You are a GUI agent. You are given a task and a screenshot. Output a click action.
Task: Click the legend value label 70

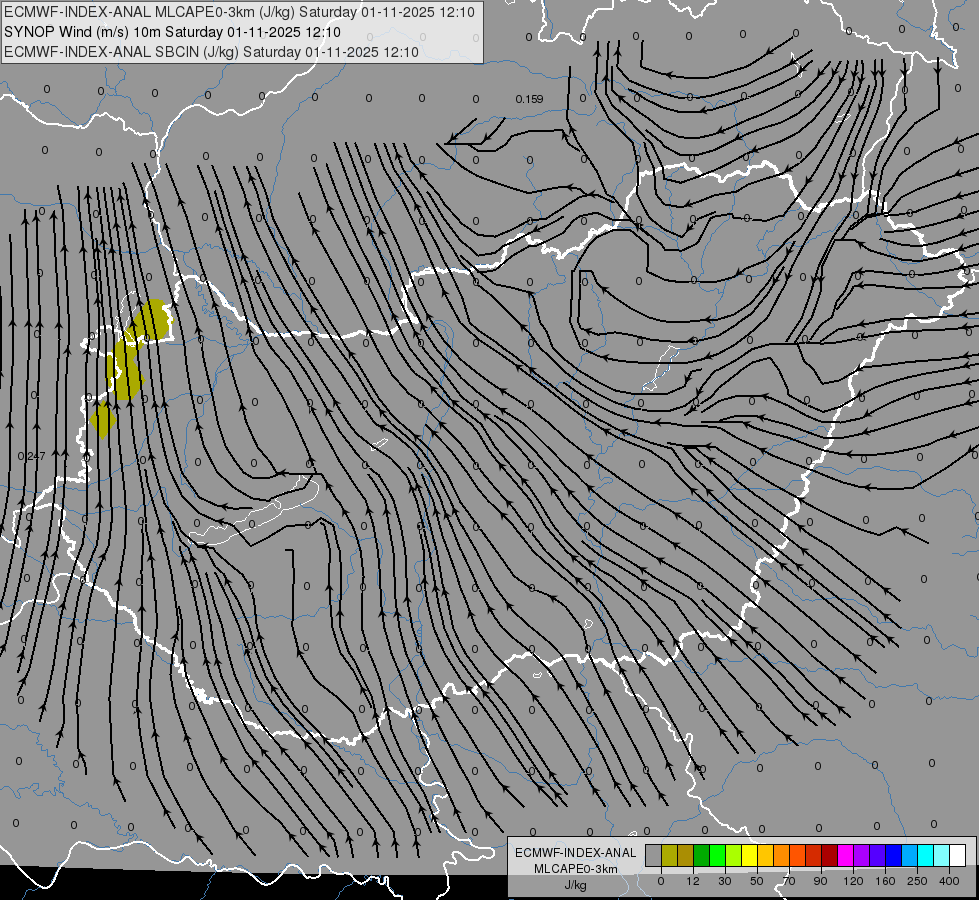pos(789,881)
